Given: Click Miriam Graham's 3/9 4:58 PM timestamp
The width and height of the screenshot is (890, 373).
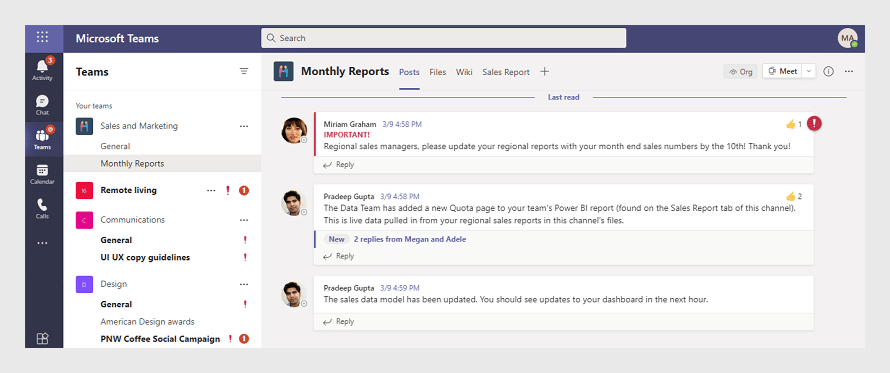Looking at the screenshot, I should (402, 124).
